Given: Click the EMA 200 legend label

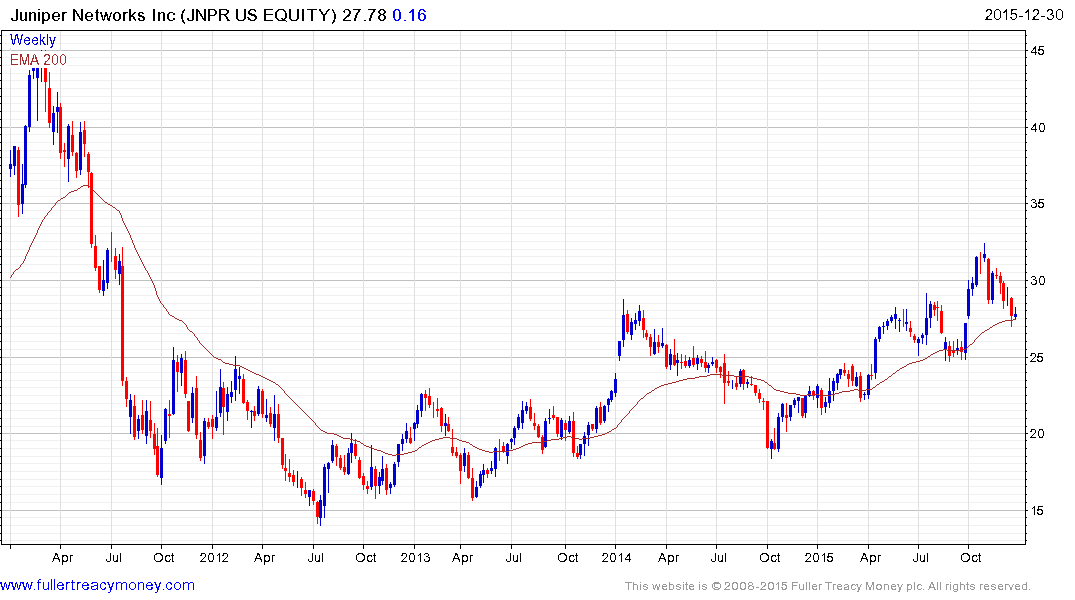Looking at the screenshot, I should (x=38, y=60).
